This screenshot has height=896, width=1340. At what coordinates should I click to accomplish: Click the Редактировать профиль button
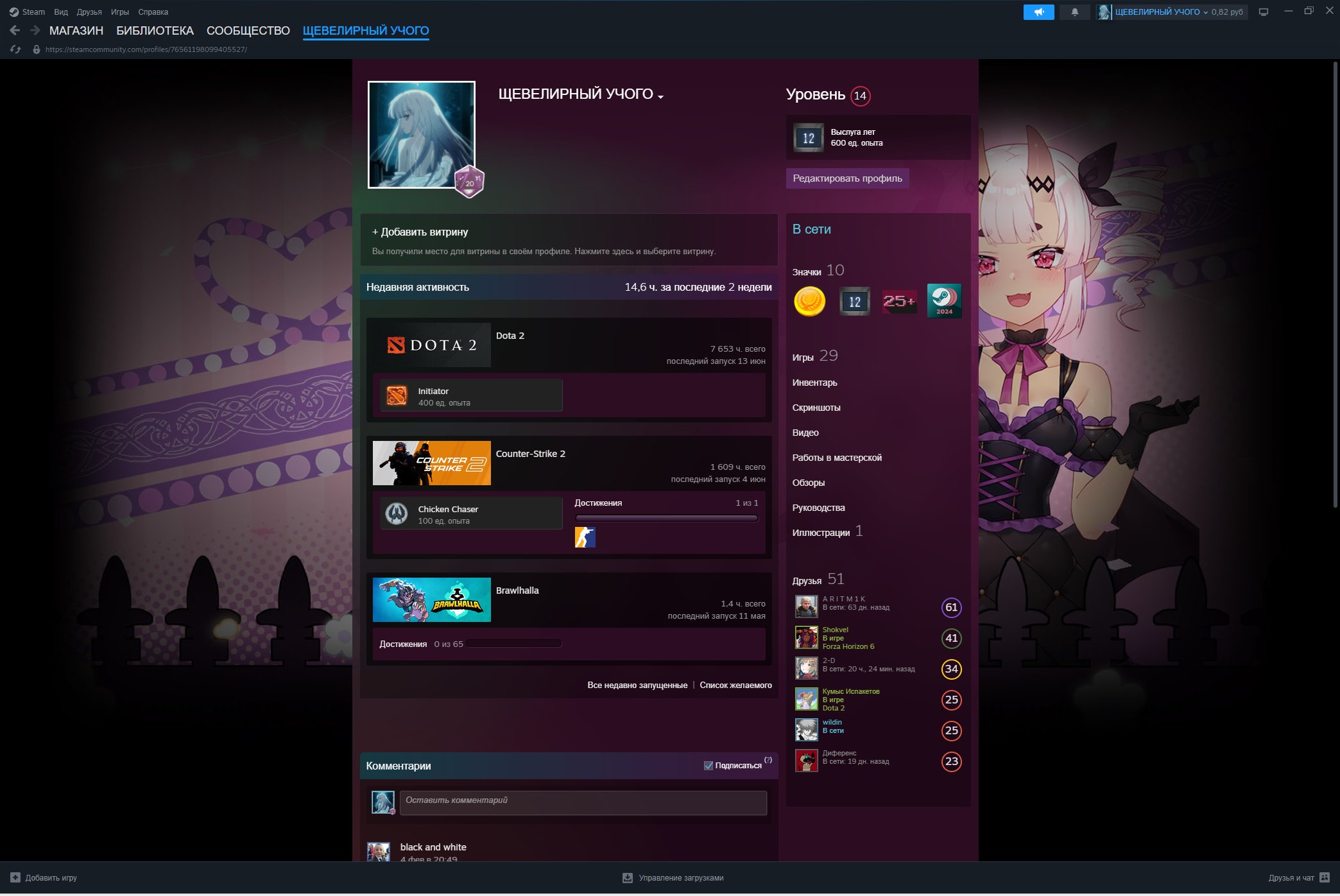[847, 178]
